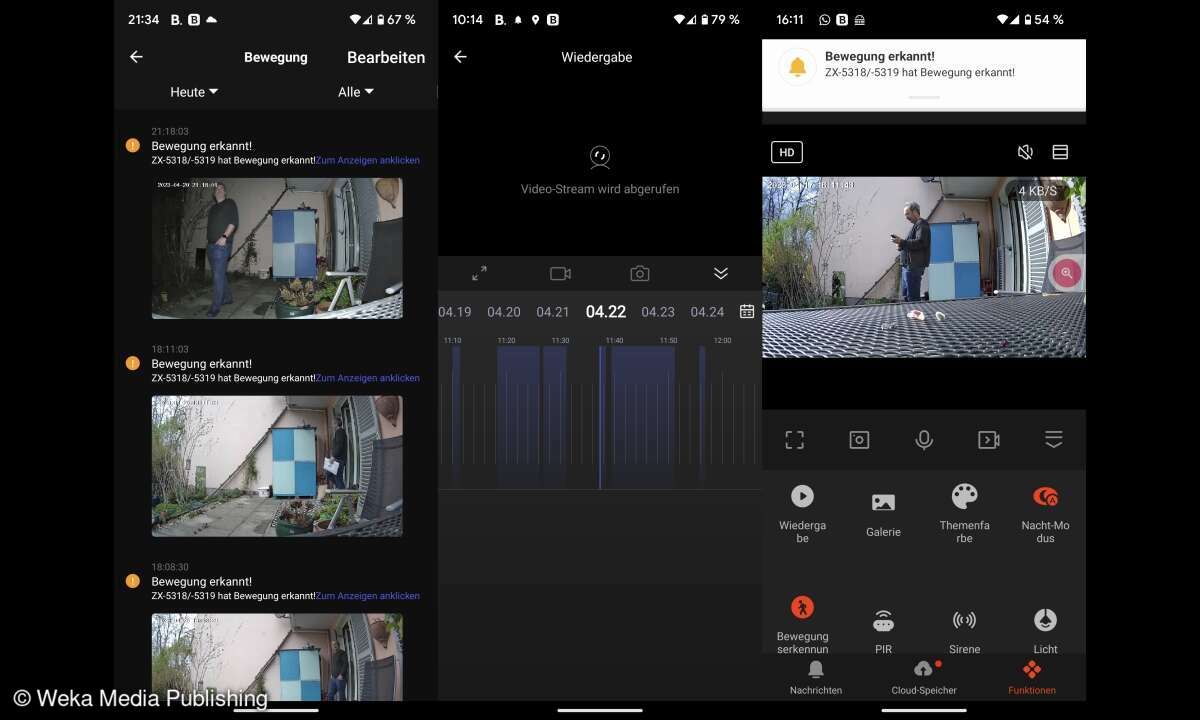Select date 04.23 in playback

click(x=658, y=312)
